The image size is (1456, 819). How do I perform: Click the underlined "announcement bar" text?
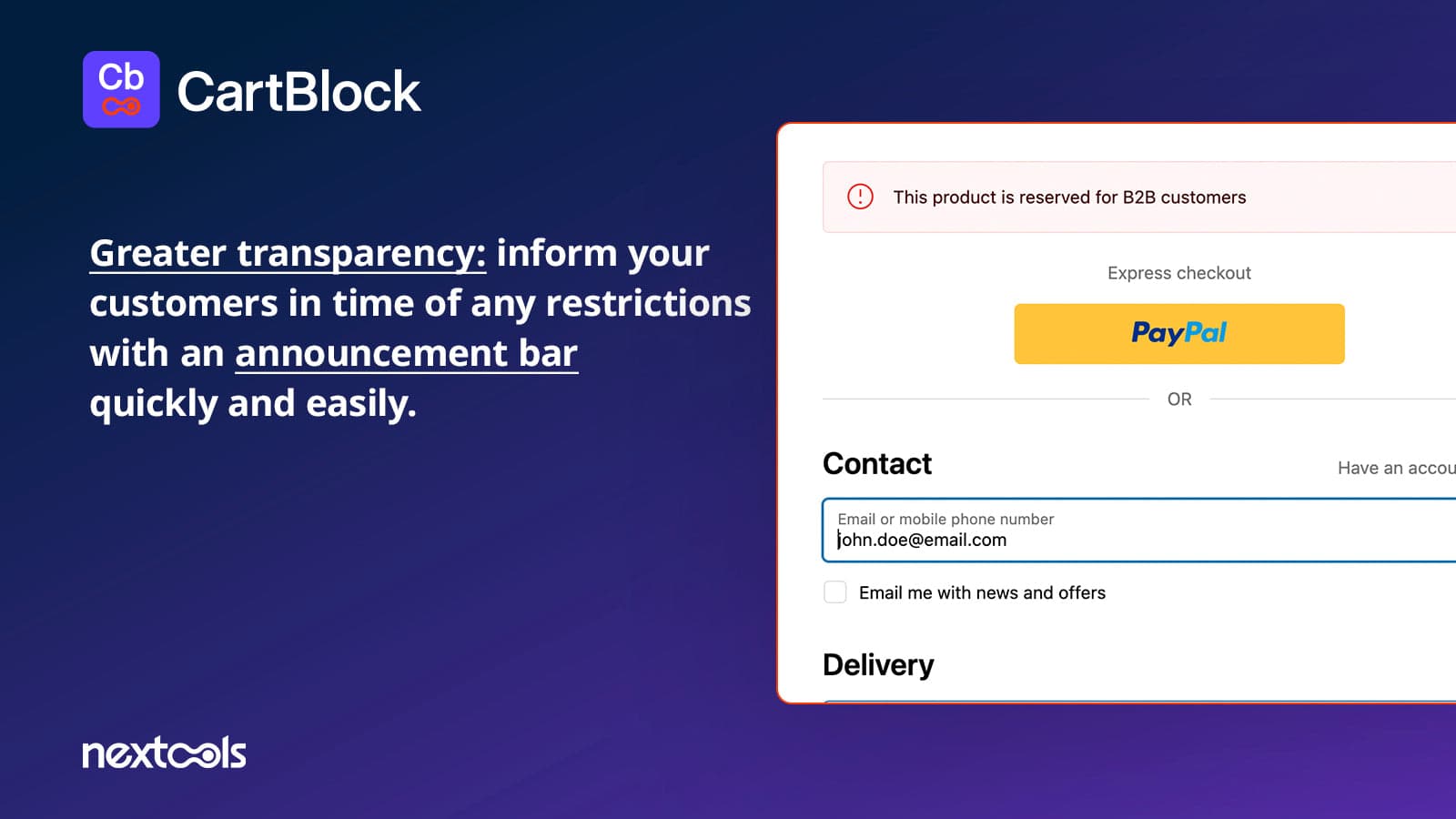click(407, 353)
